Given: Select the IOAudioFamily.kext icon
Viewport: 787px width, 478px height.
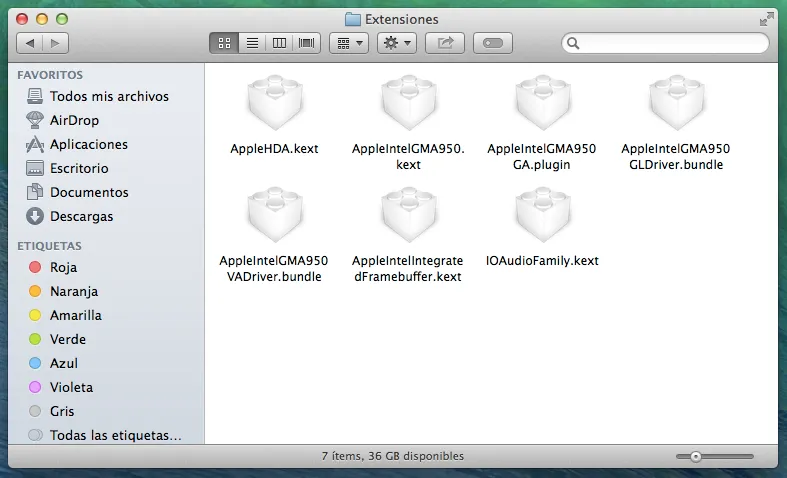Looking at the screenshot, I should tap(543, 215).
